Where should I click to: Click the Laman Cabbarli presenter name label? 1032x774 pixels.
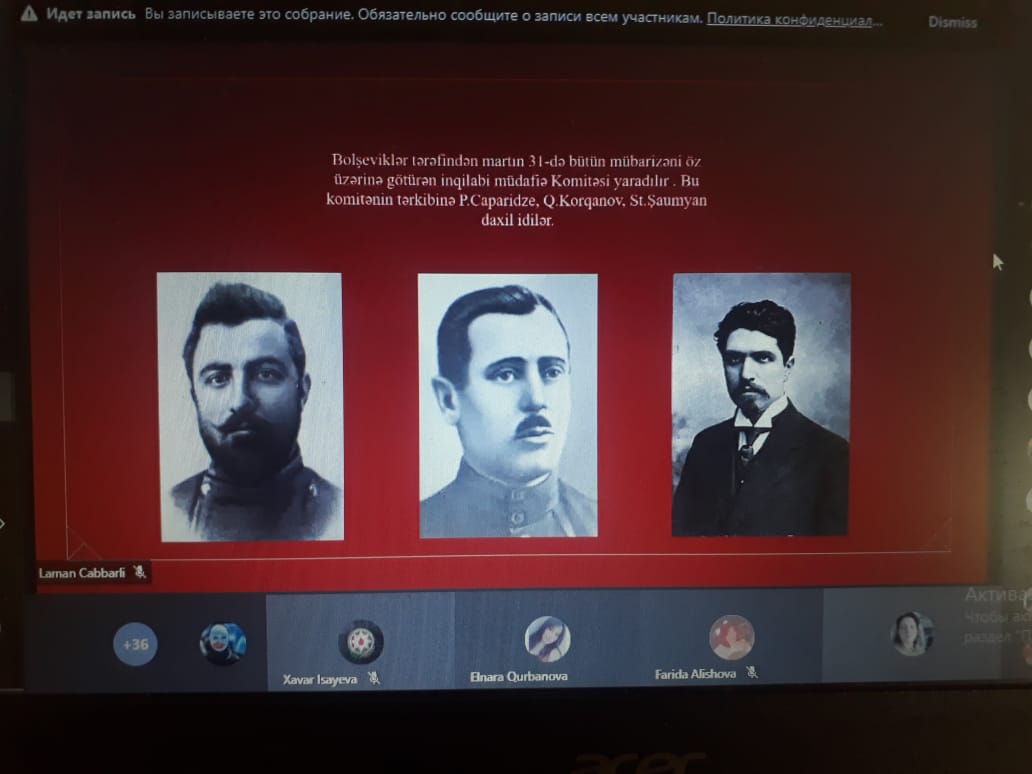click(x=82, y=573)
